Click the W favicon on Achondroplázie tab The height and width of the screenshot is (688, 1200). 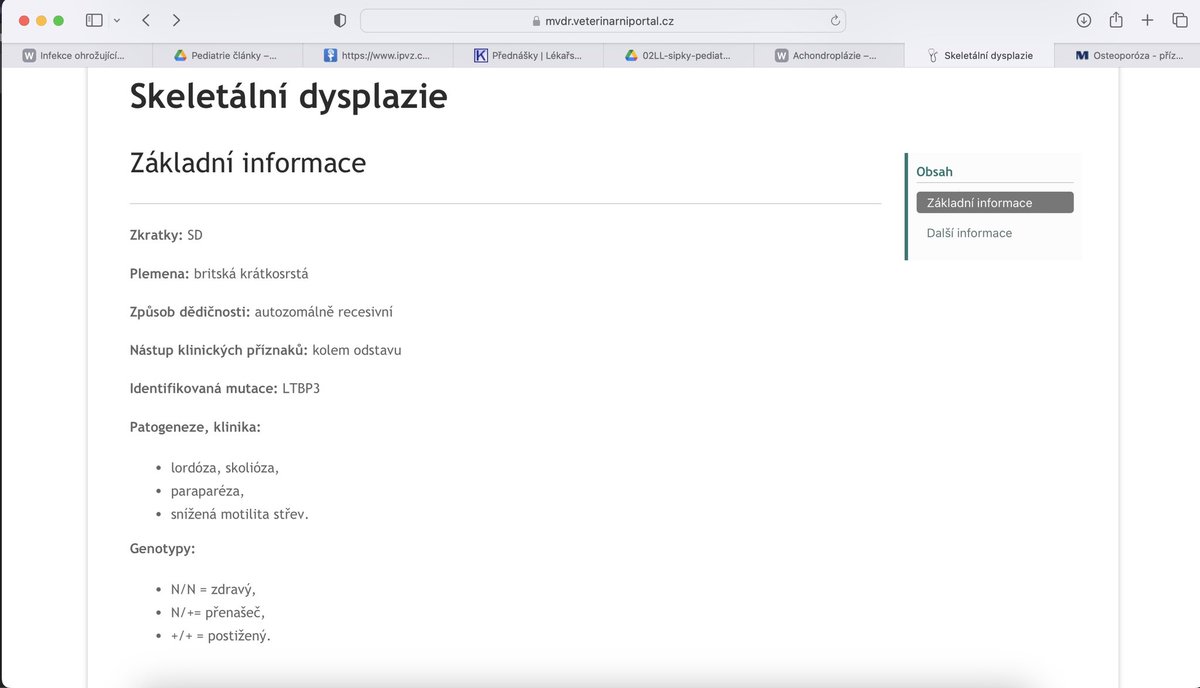coord(781,56)
